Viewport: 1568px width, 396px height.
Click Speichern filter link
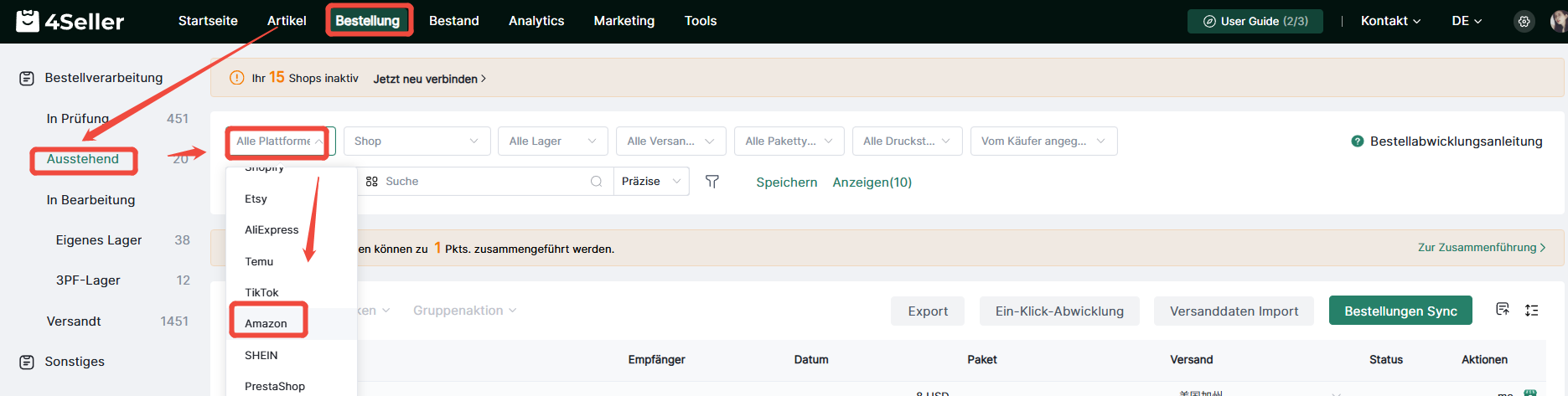(786, 183)
